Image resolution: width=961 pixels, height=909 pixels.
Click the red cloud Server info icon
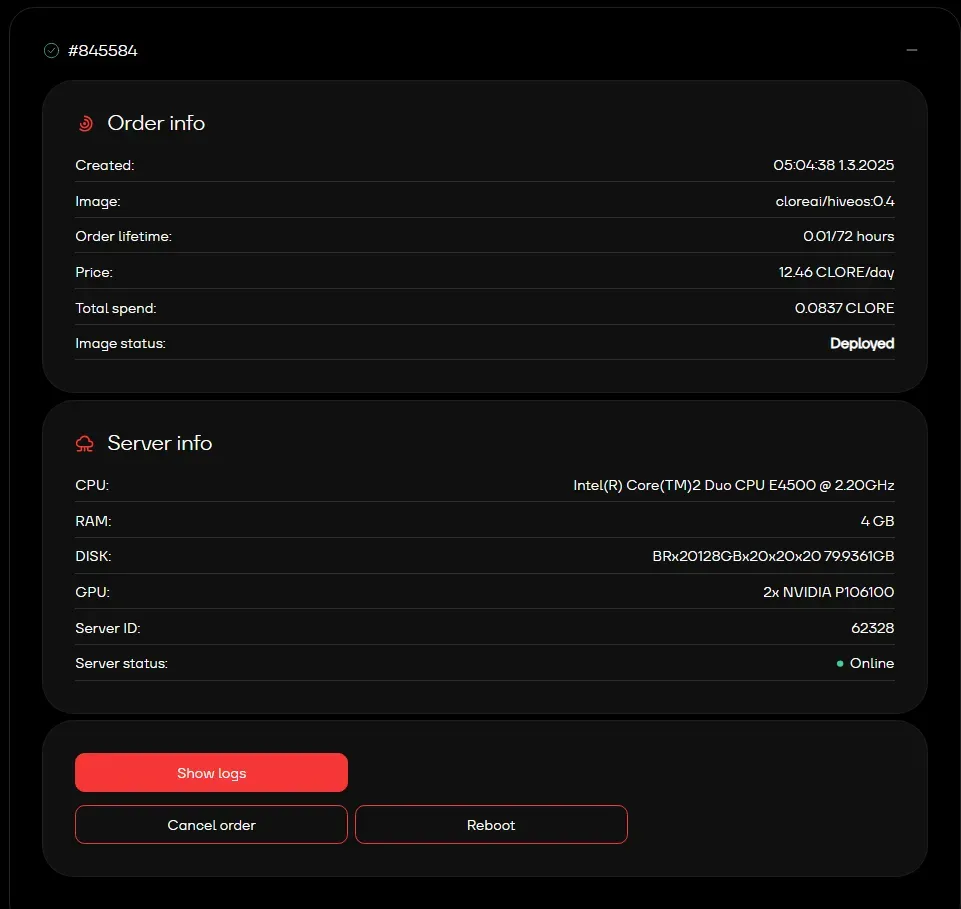[x=85, y=443]
